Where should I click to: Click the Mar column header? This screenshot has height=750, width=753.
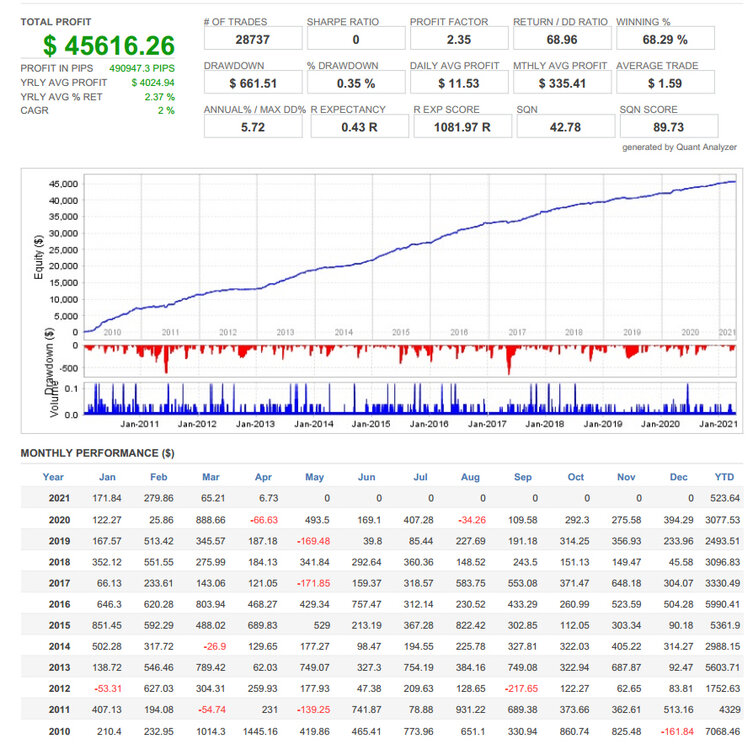[211, 477]
